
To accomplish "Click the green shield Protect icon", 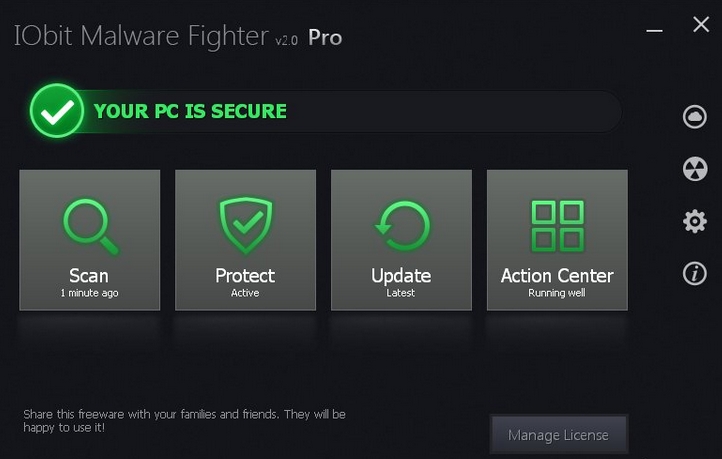I will click(245, 226).
